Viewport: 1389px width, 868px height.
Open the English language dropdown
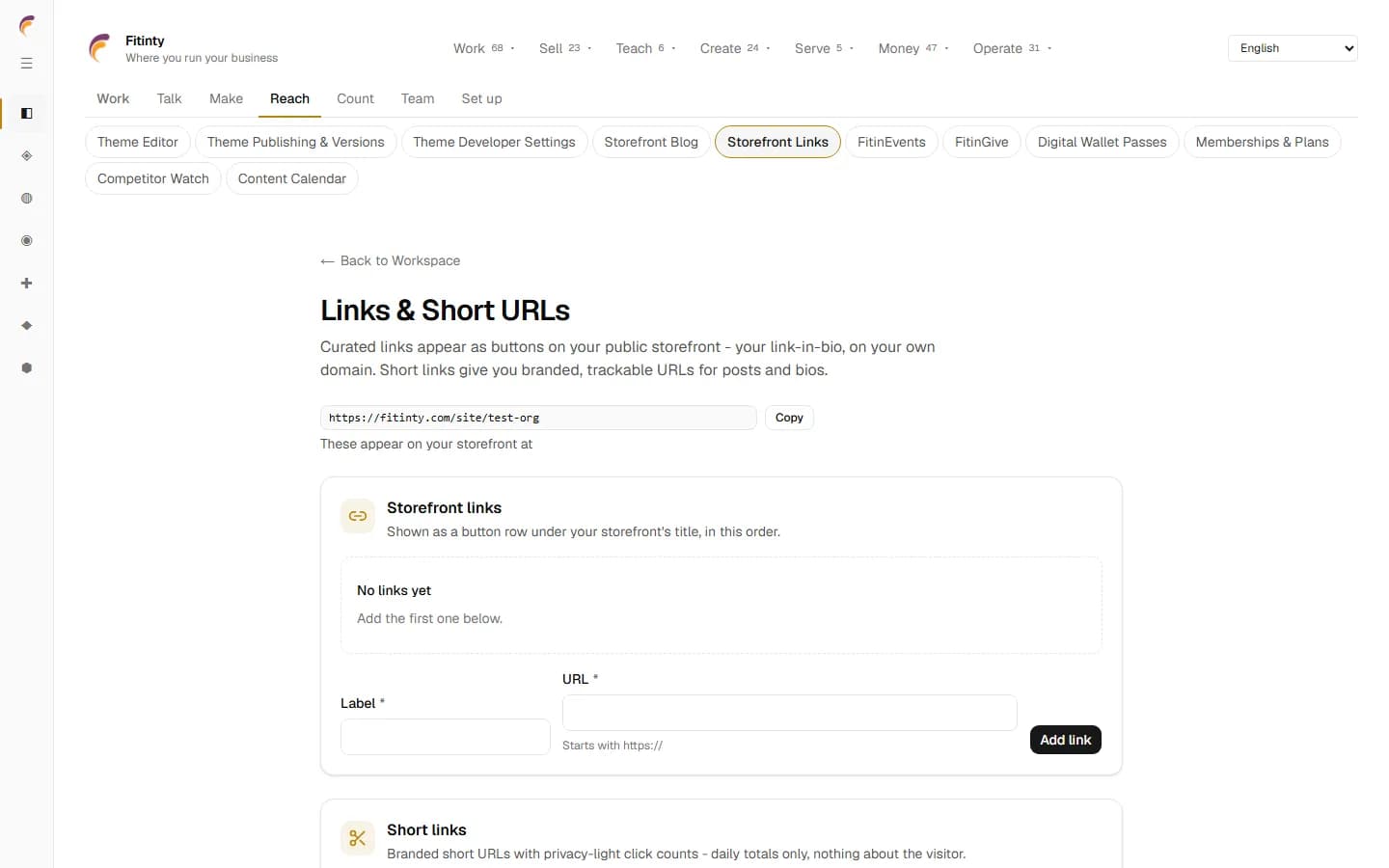[x=1293, y=48]
